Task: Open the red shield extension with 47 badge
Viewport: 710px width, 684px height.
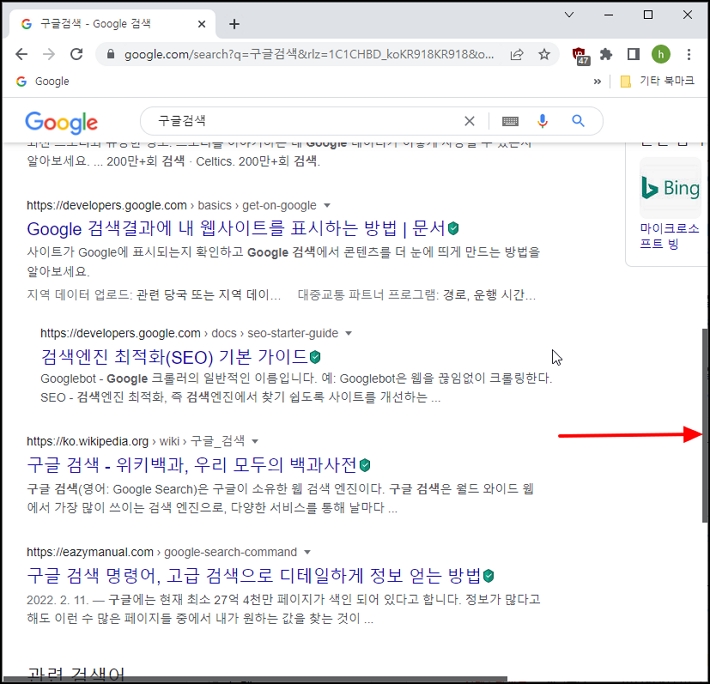Action: 580,56
